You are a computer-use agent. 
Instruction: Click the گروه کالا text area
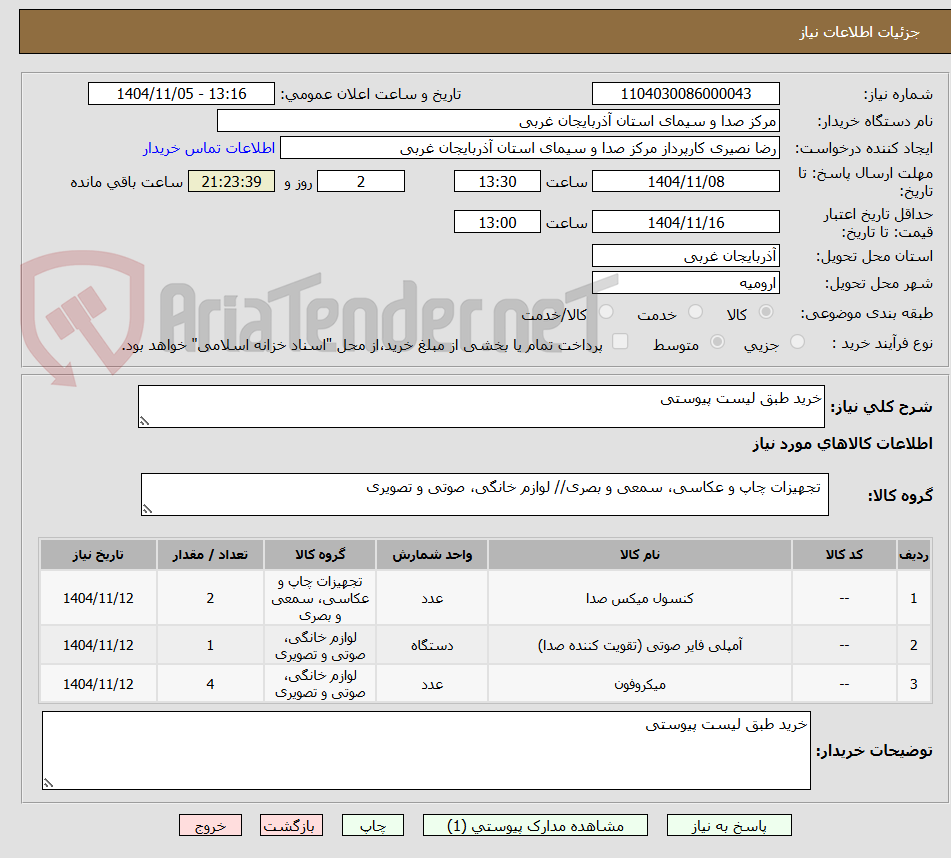tap(485, 494)
